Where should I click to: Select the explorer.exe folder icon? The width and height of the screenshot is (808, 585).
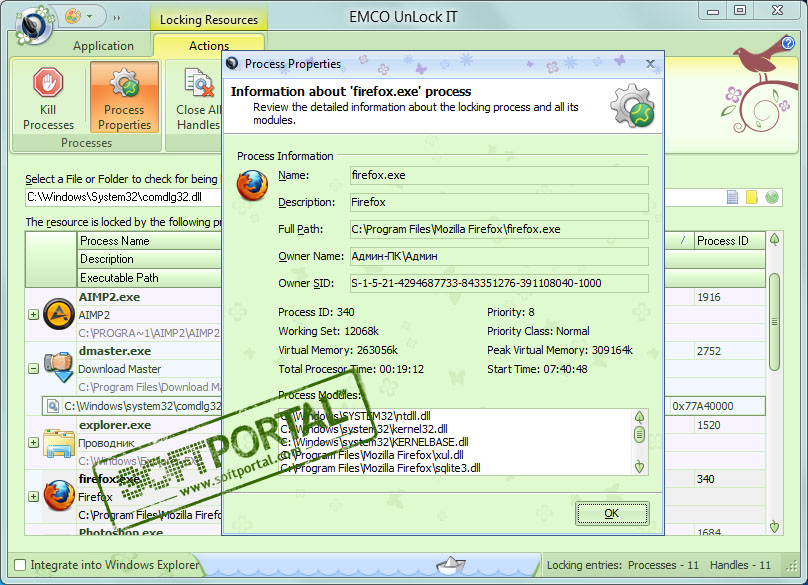coord(59,442)
